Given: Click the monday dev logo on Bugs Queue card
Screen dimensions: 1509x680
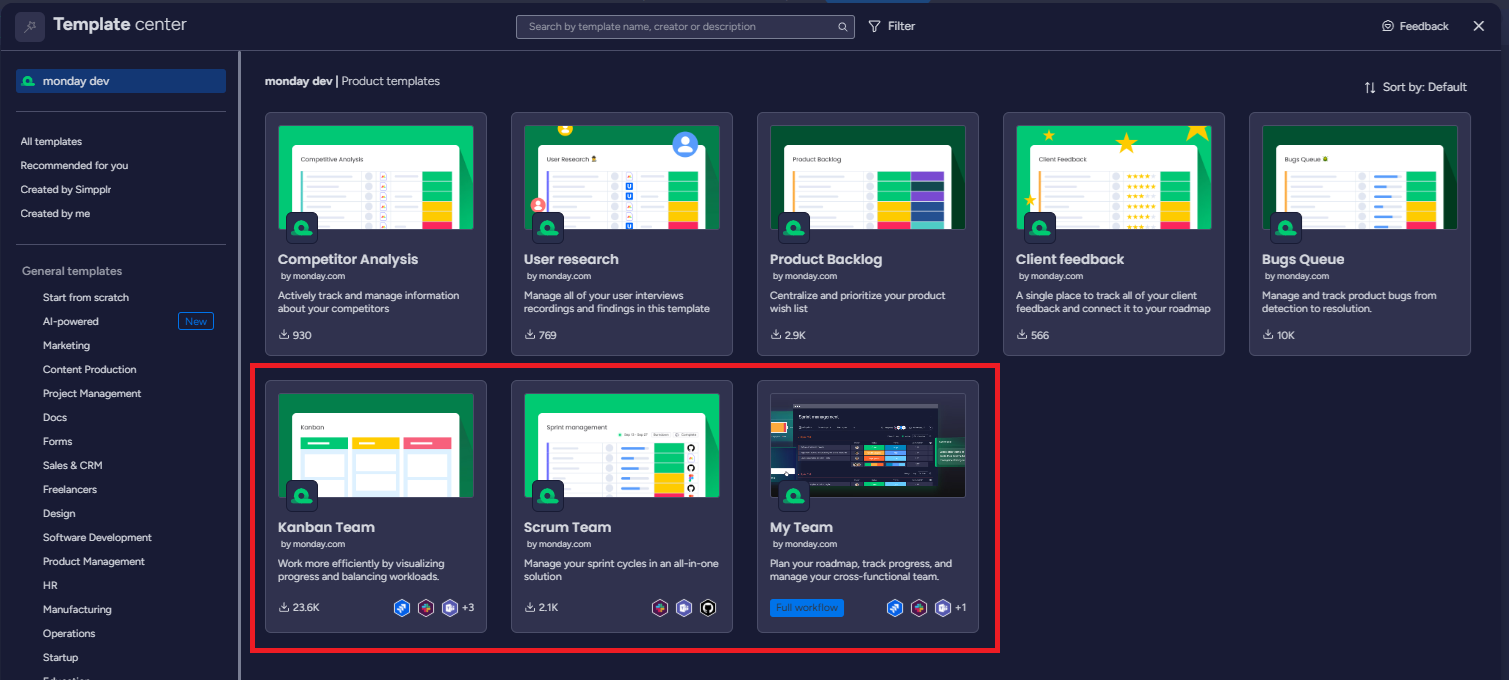Looking at the screenshot, I should (1286, 228).
